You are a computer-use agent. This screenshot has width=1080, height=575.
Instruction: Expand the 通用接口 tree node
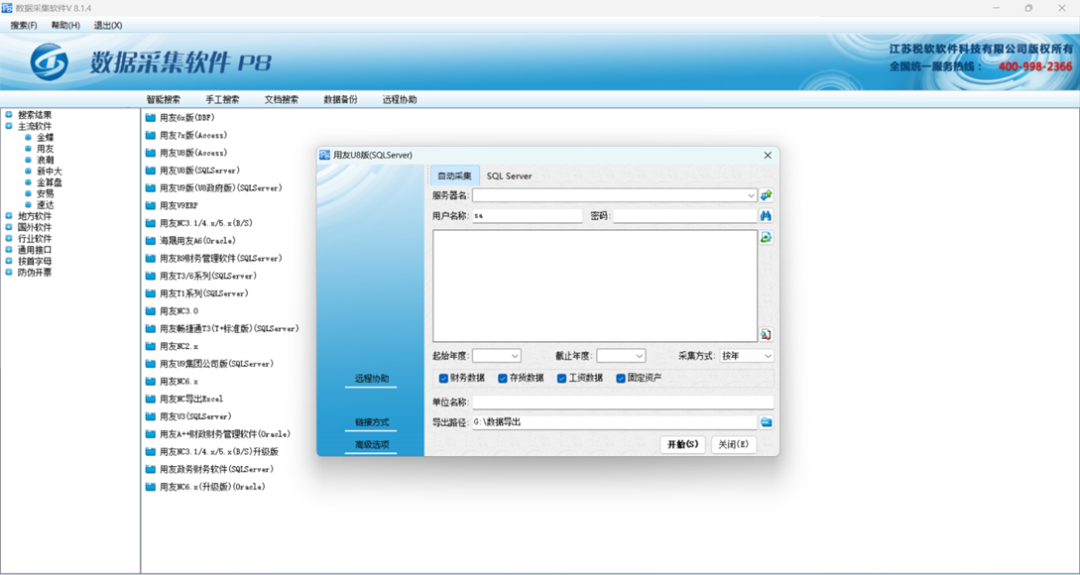[x=9, y=249]
